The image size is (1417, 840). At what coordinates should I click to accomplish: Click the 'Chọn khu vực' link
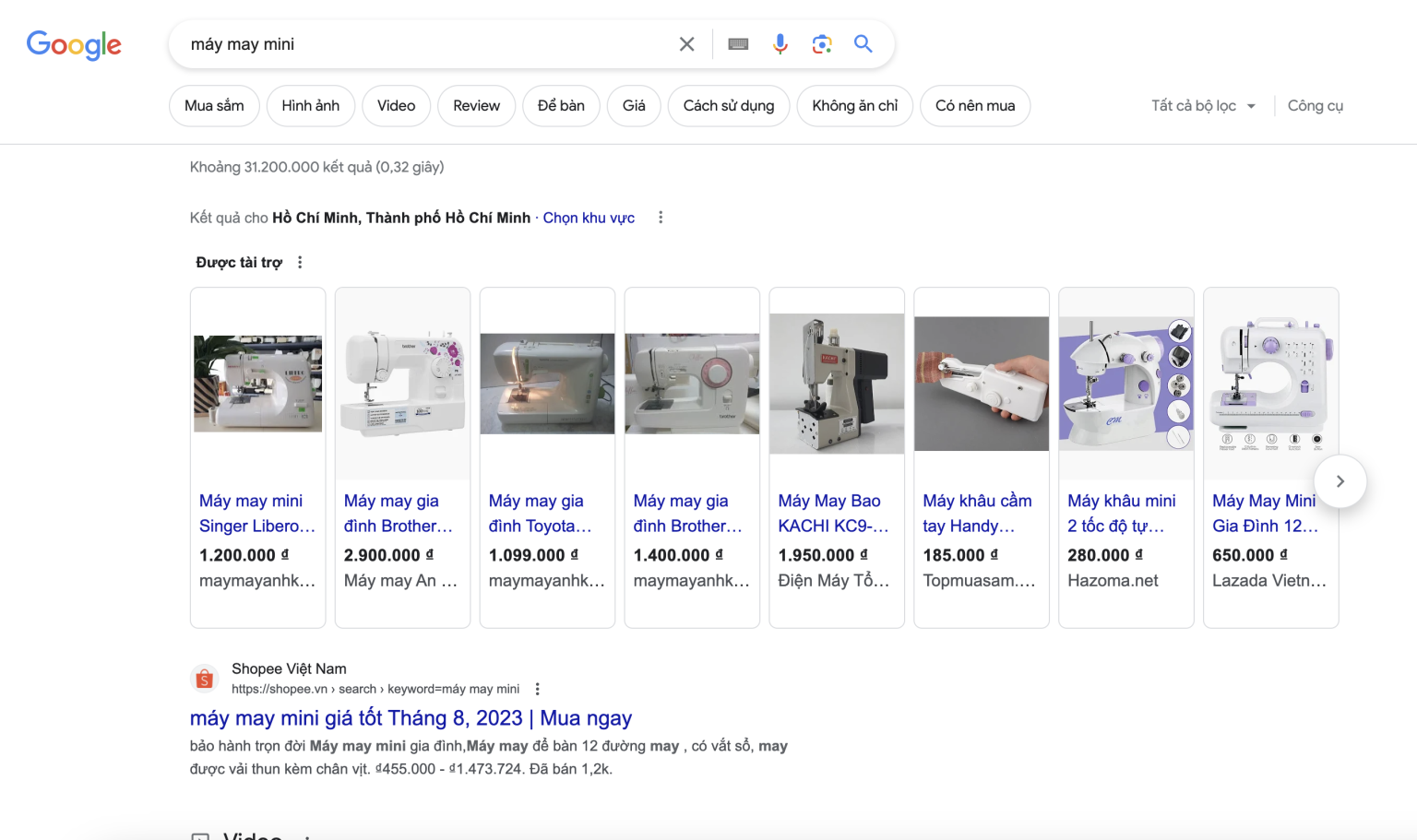(589, 218)
